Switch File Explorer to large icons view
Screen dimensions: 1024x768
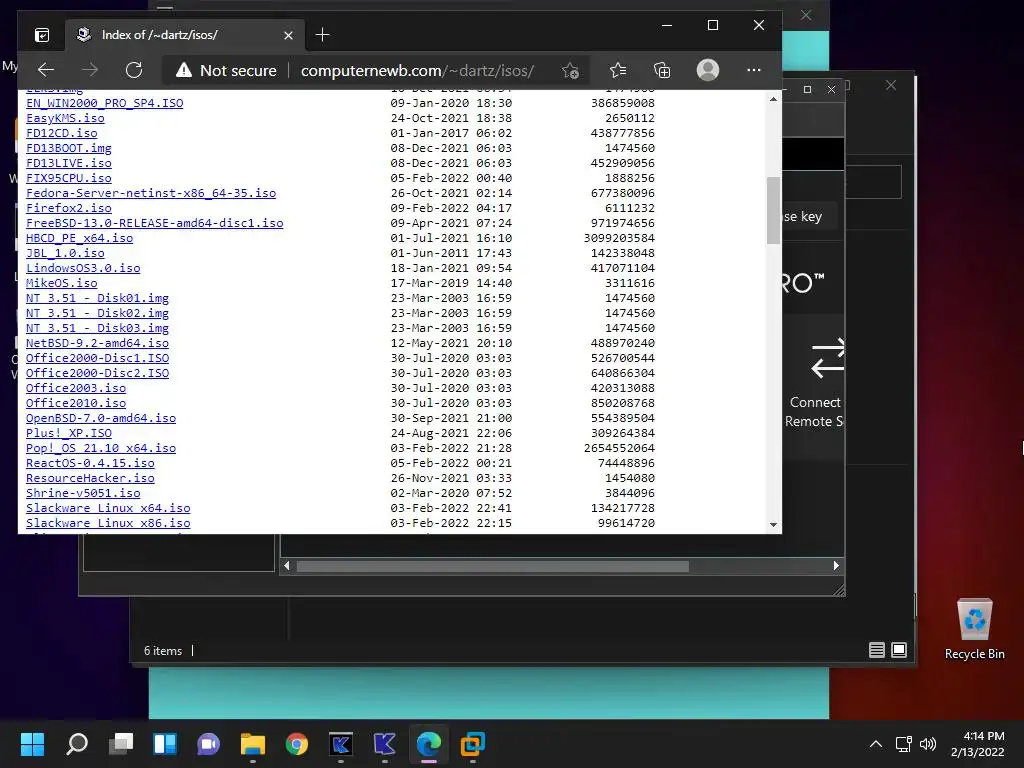[x=899, y=650]
